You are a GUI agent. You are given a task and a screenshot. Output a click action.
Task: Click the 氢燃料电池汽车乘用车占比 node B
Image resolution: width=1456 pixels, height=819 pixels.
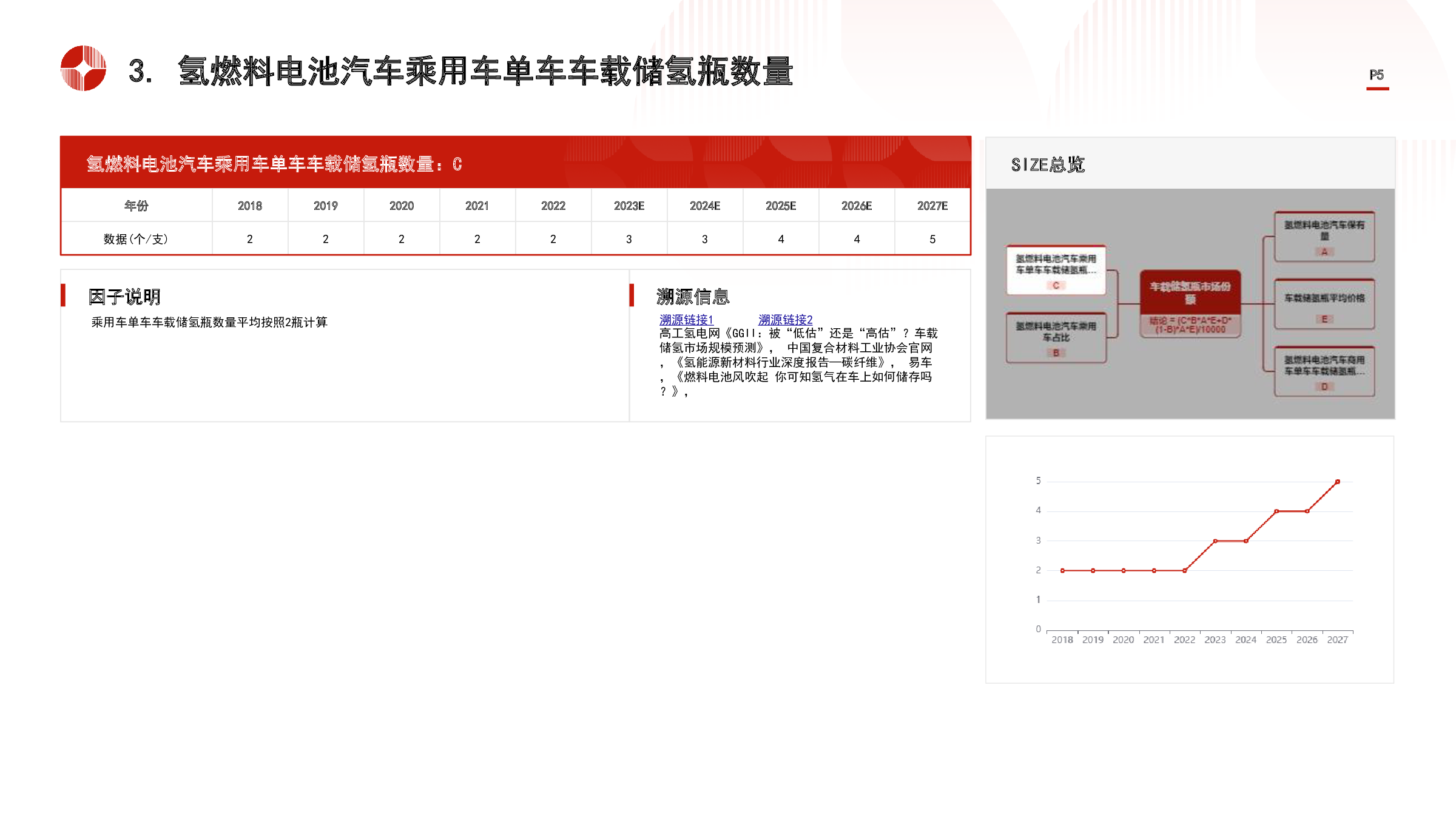[1056, 338]
